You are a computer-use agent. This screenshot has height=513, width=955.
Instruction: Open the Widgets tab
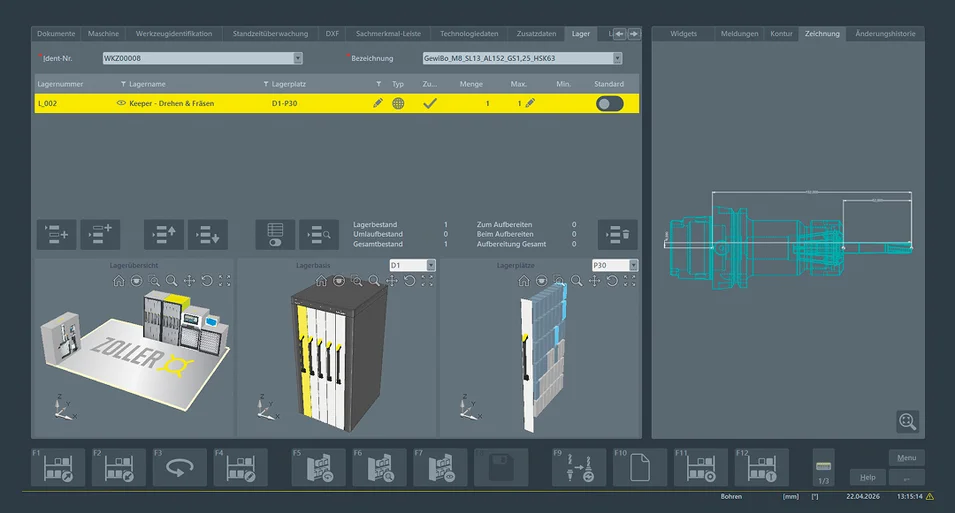tap(683, 34)
